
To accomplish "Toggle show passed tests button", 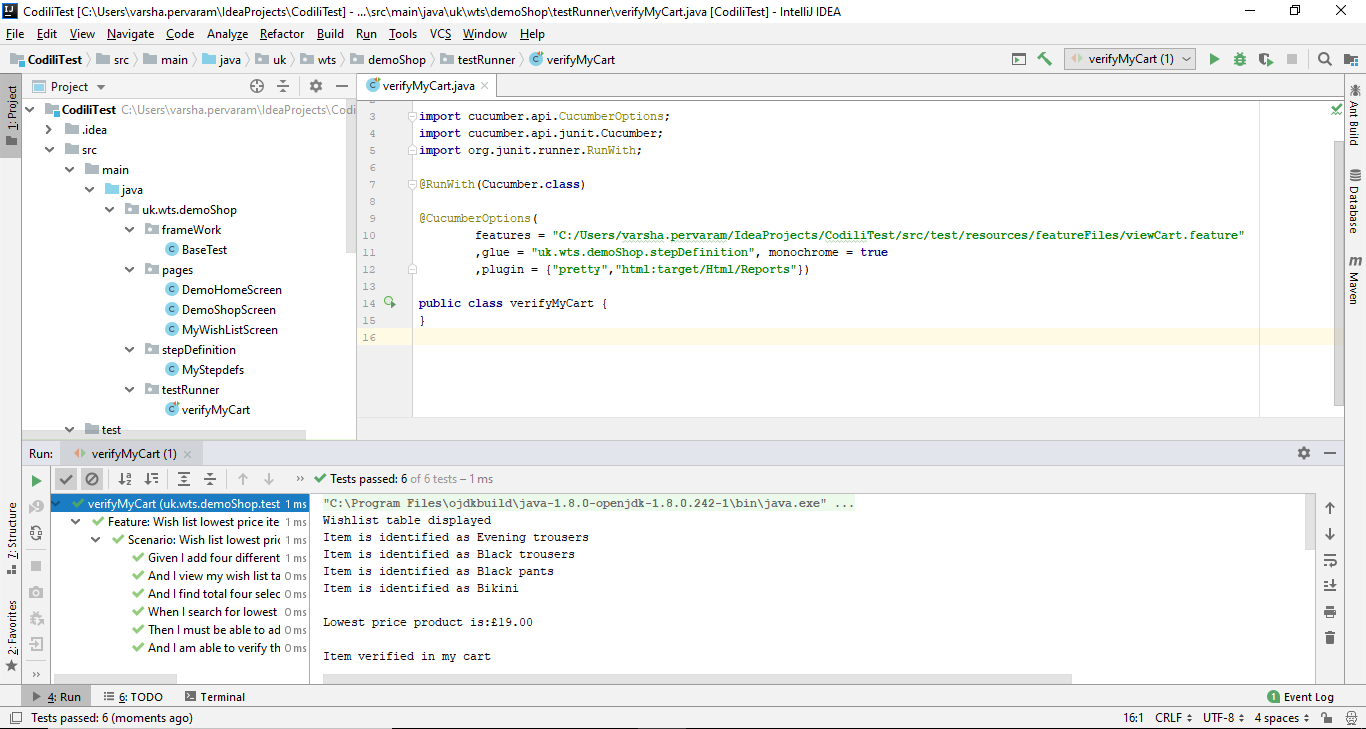I will (x=66, y=479).
